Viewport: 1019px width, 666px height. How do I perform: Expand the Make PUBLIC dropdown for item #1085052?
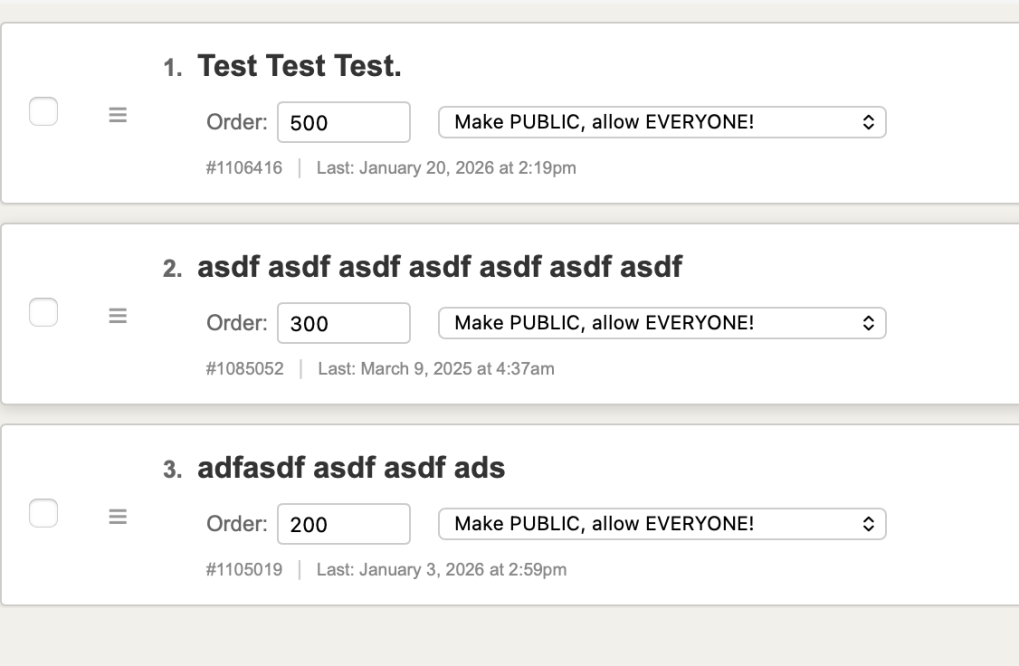(x=662, y=323)
